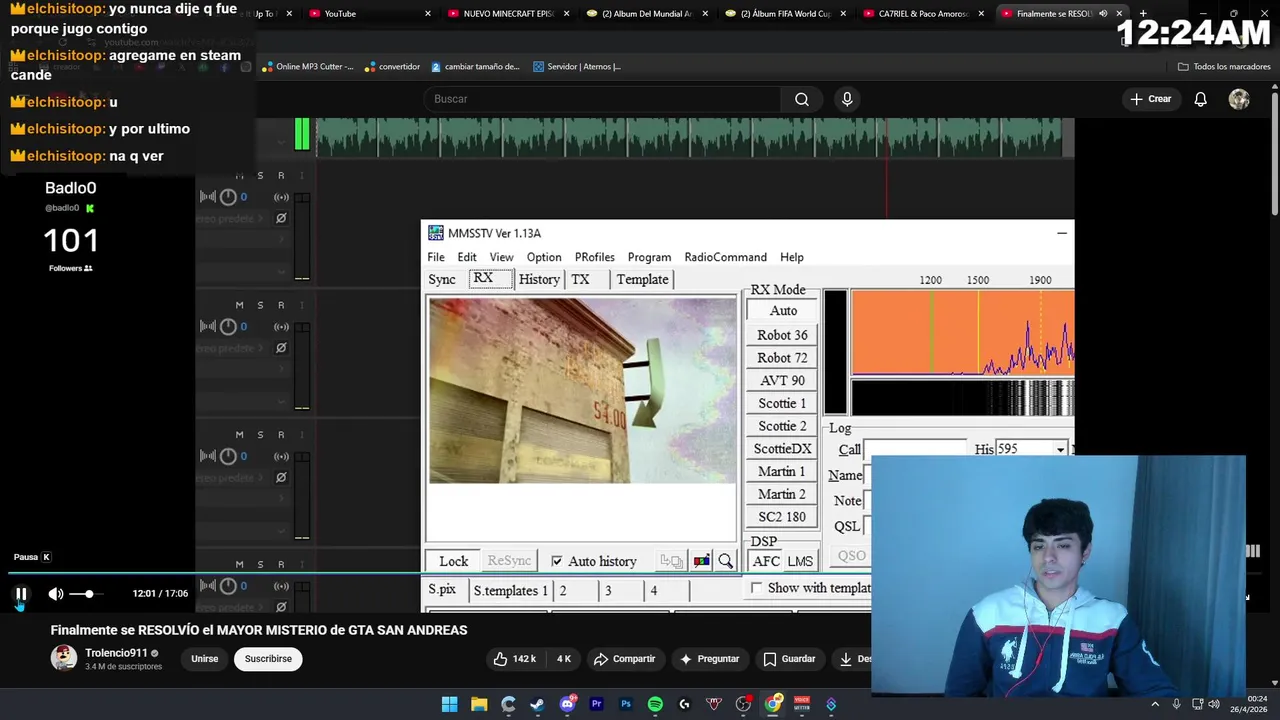
Task: Switch to the TX tab
Action: [x=580, y=280]
